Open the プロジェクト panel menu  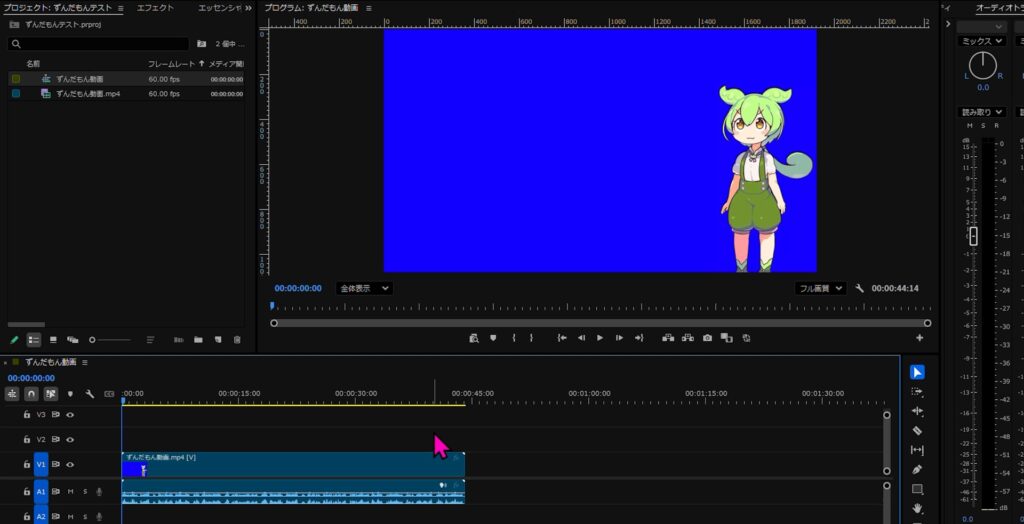(x=120, y=8)
